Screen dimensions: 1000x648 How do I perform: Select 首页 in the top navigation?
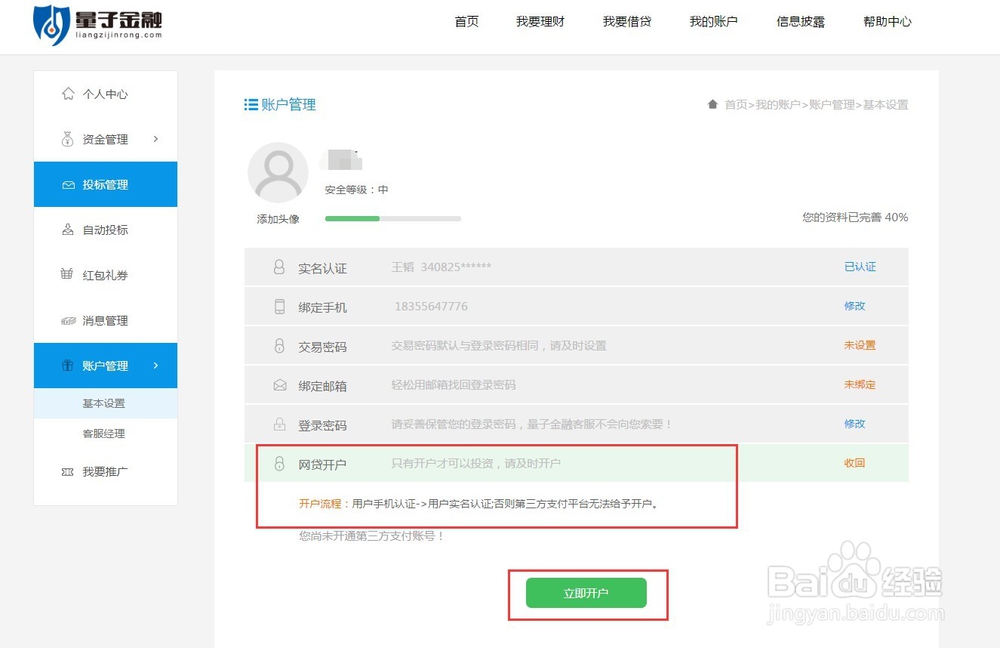(466, 21)
